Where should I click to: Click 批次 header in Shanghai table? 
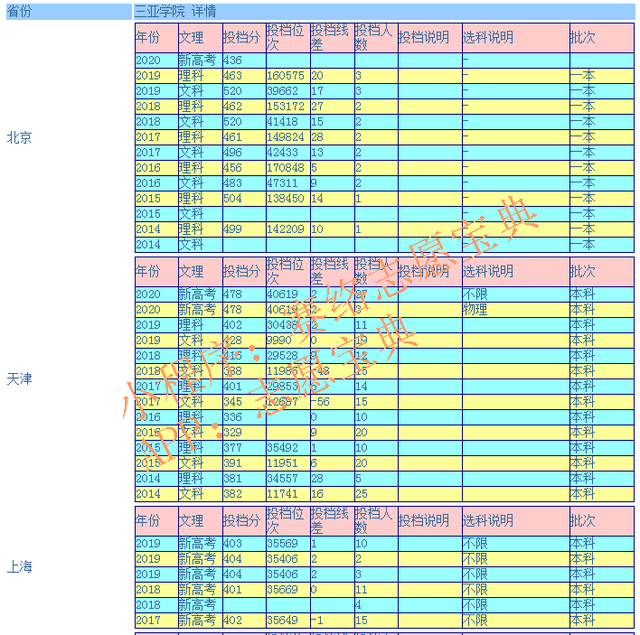602,521
